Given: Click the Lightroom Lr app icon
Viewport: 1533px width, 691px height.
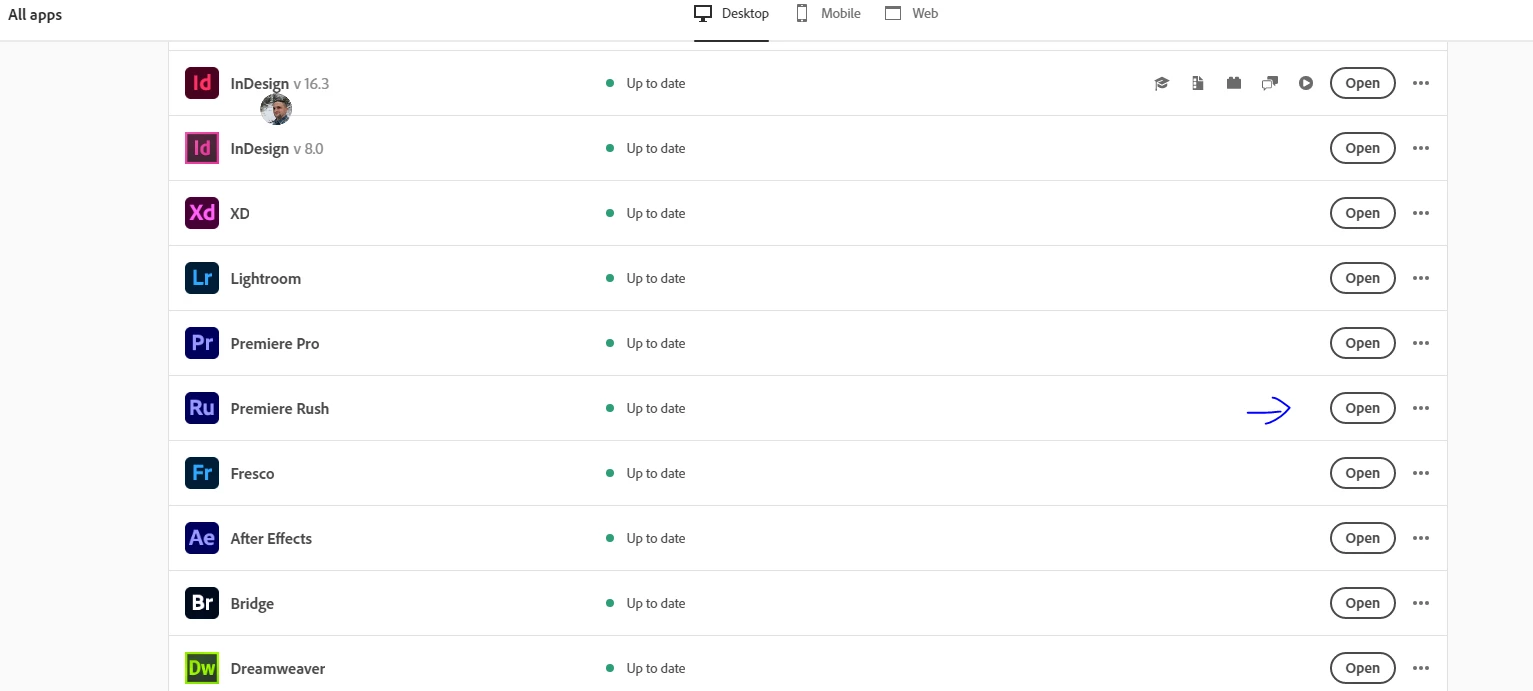Looking at the screenshot, I should click(x=202, y=278).
